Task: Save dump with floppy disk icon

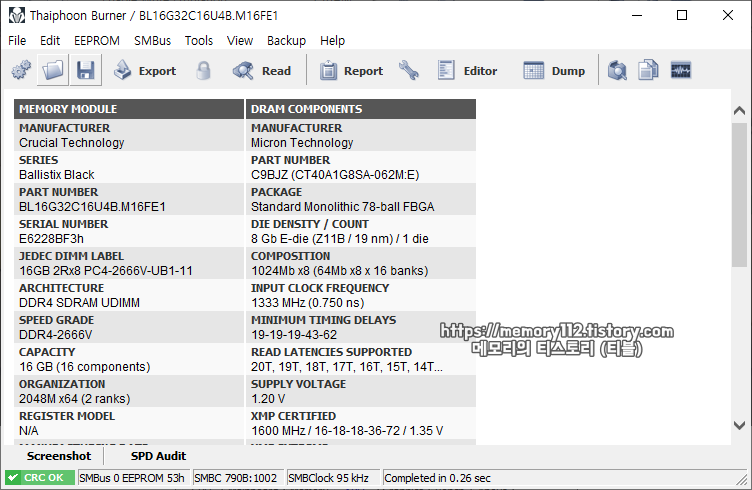Action: tap(85, 70)
